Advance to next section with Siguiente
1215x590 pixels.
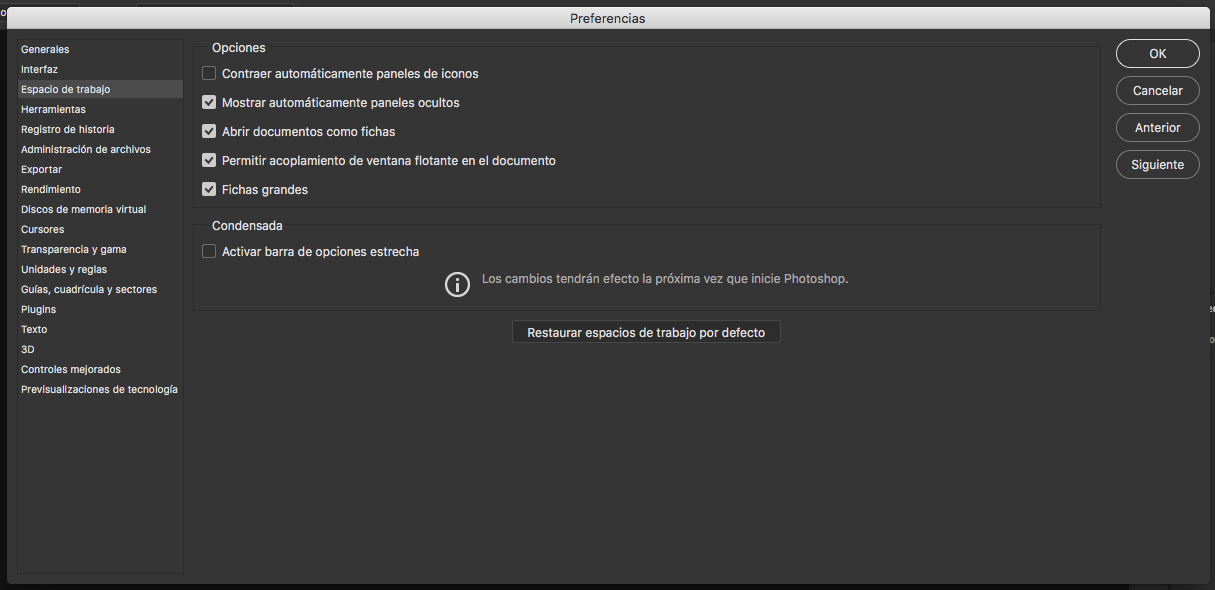[1157, 165]
